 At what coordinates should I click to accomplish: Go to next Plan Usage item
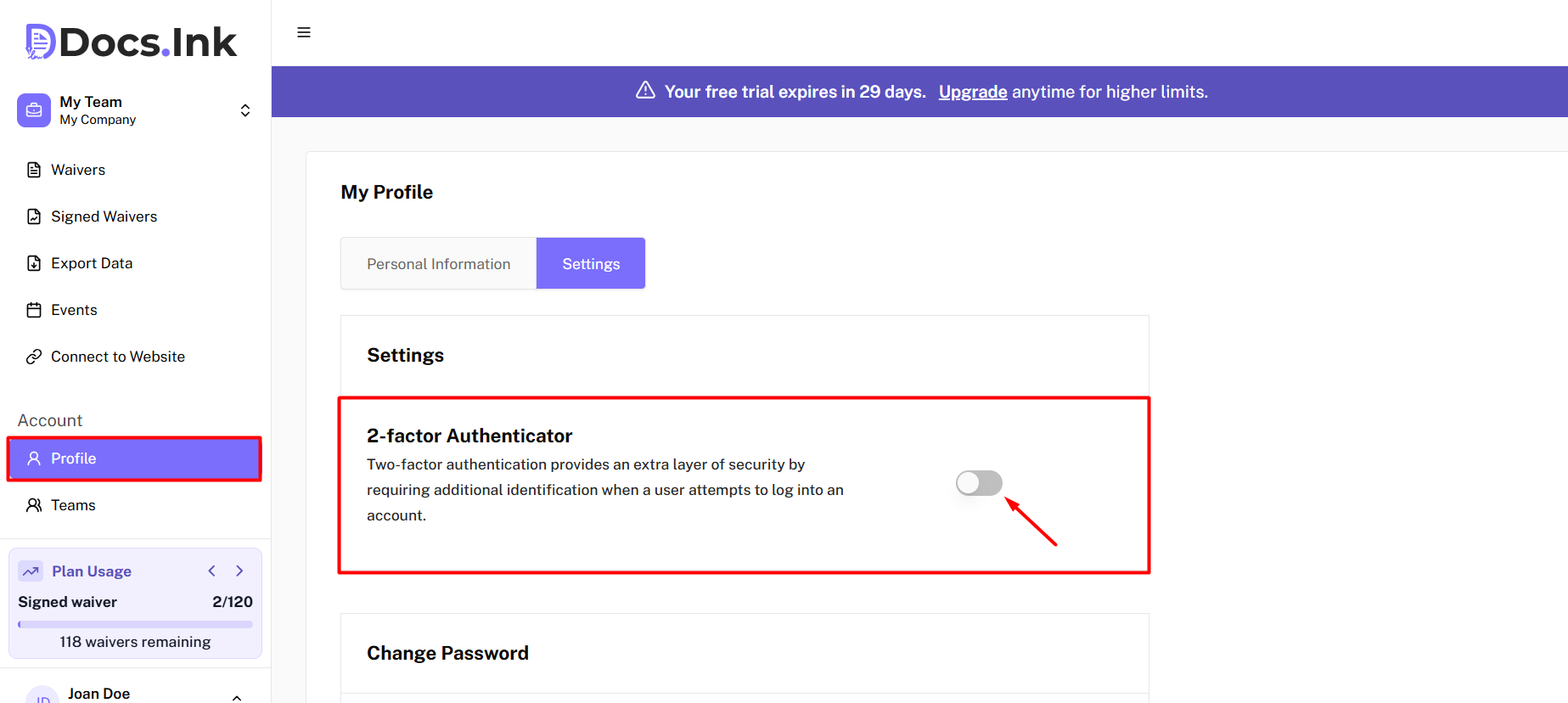click(x=239, y=571)
